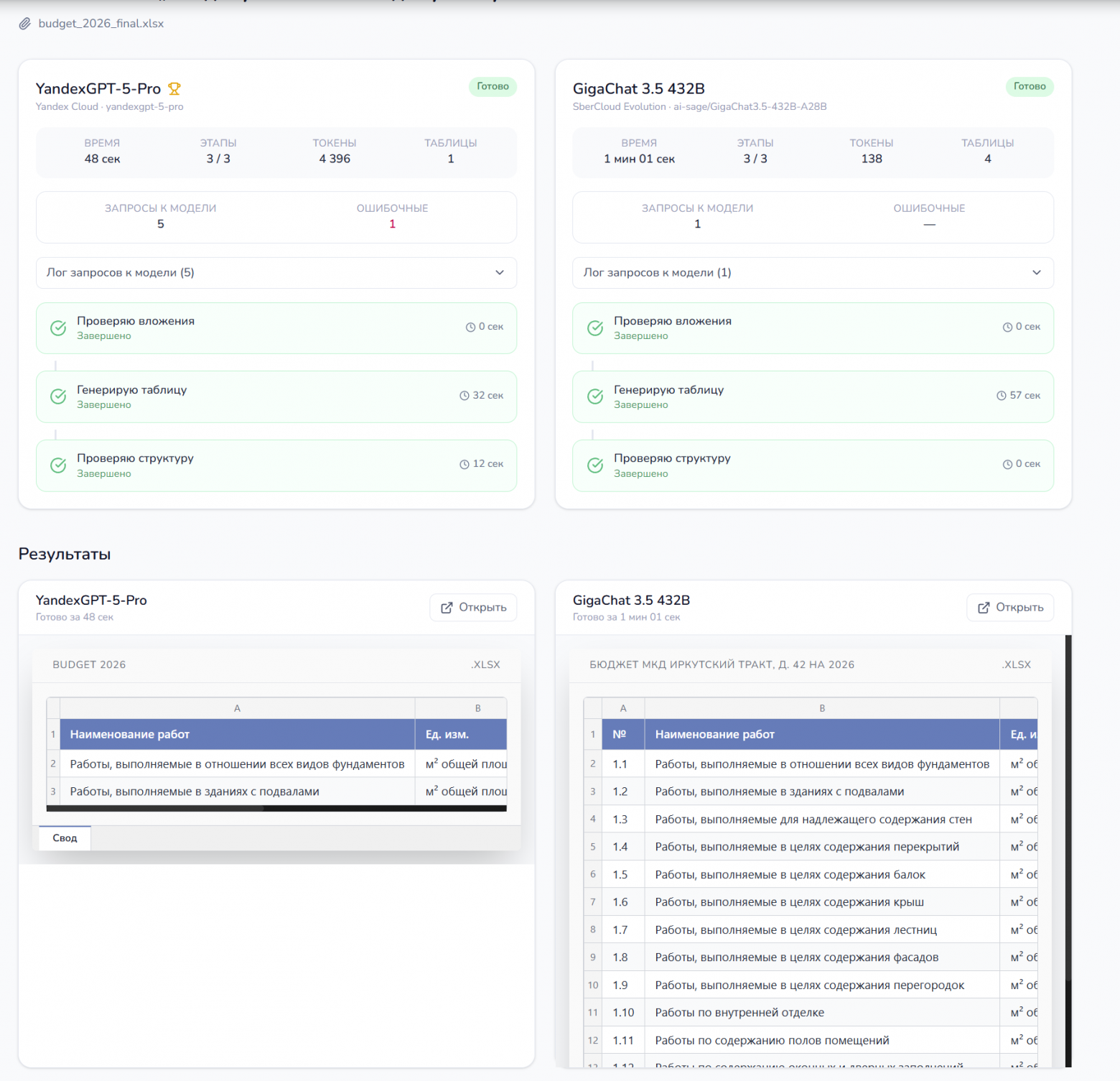Click the 'Ед. изм.' header cell in the YandexGPT table
This screenshot has width=1120, height=1081.
click(x=461, y=734)
